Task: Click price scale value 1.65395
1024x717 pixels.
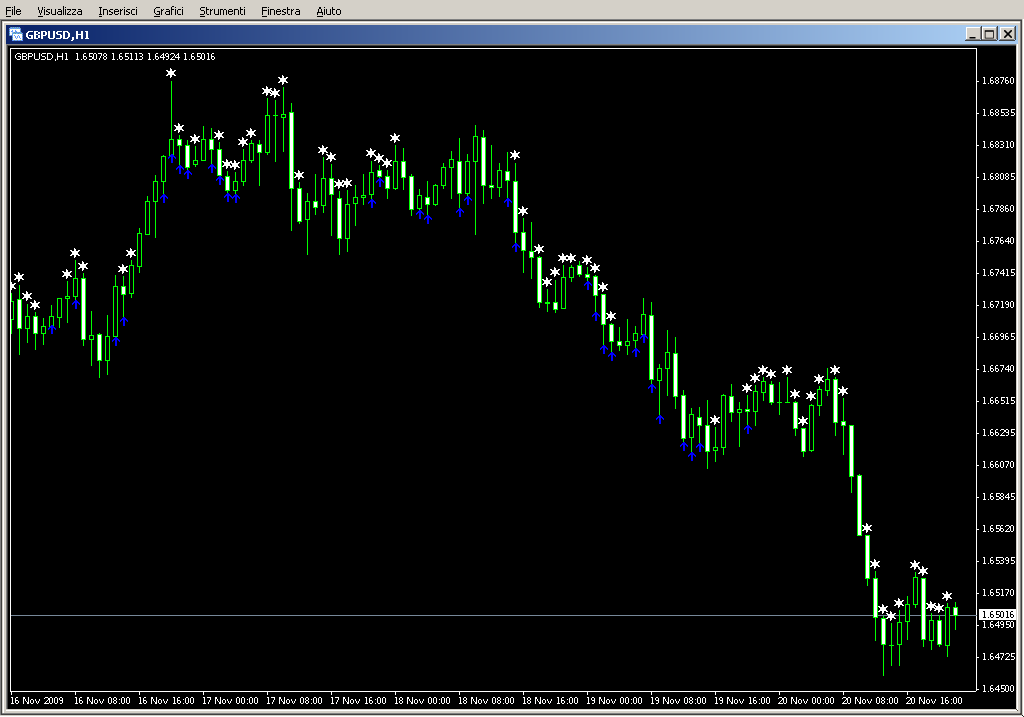Action: pos(999,561)
